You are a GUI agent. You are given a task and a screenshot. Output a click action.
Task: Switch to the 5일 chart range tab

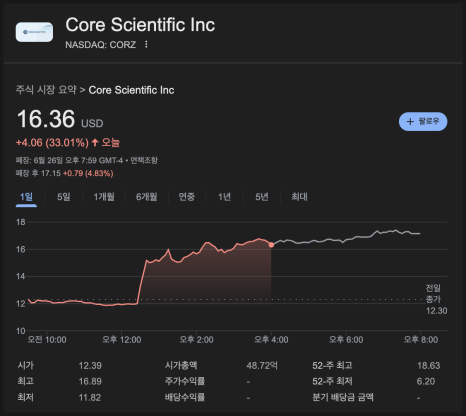[x=64, y=197]
